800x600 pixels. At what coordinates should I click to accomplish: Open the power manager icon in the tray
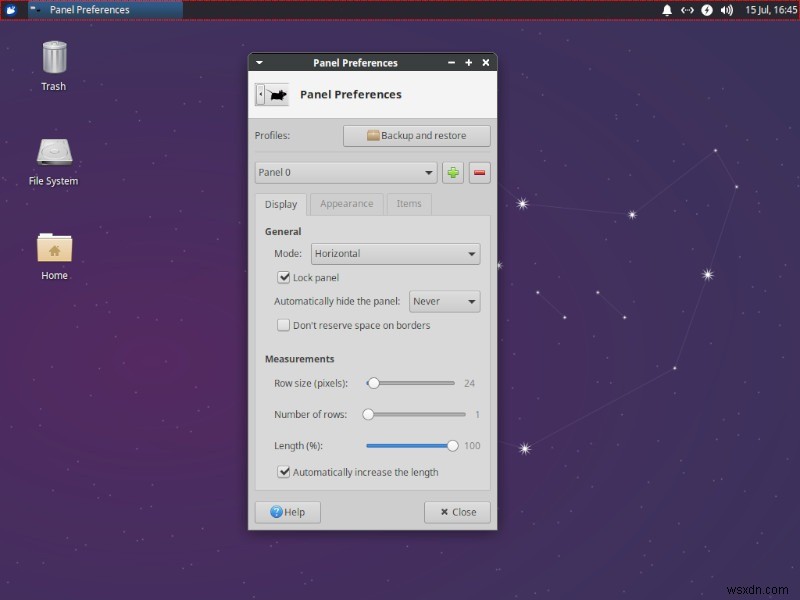click(x=707, y=10)
